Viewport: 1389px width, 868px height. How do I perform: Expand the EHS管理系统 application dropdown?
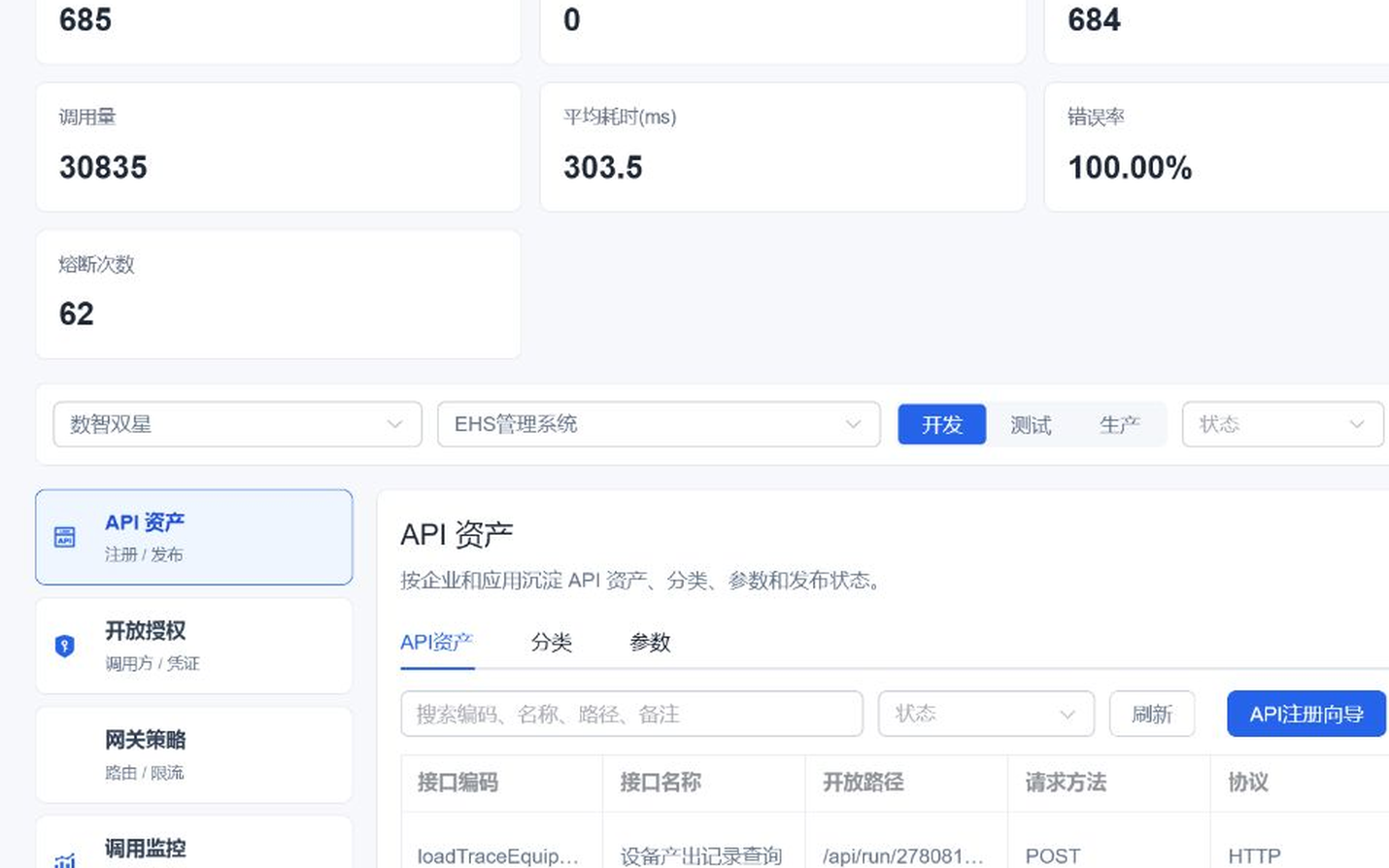click(659, 424)
